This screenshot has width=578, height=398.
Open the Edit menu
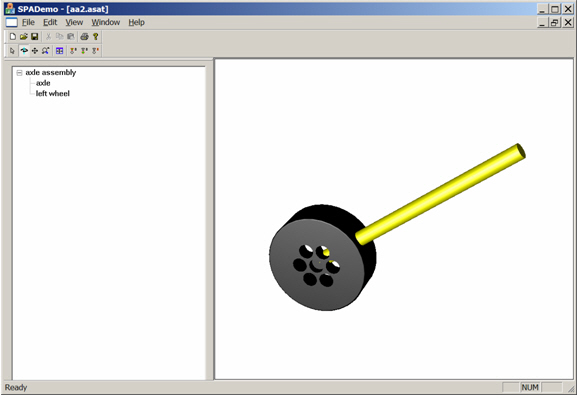coord(50,22)
